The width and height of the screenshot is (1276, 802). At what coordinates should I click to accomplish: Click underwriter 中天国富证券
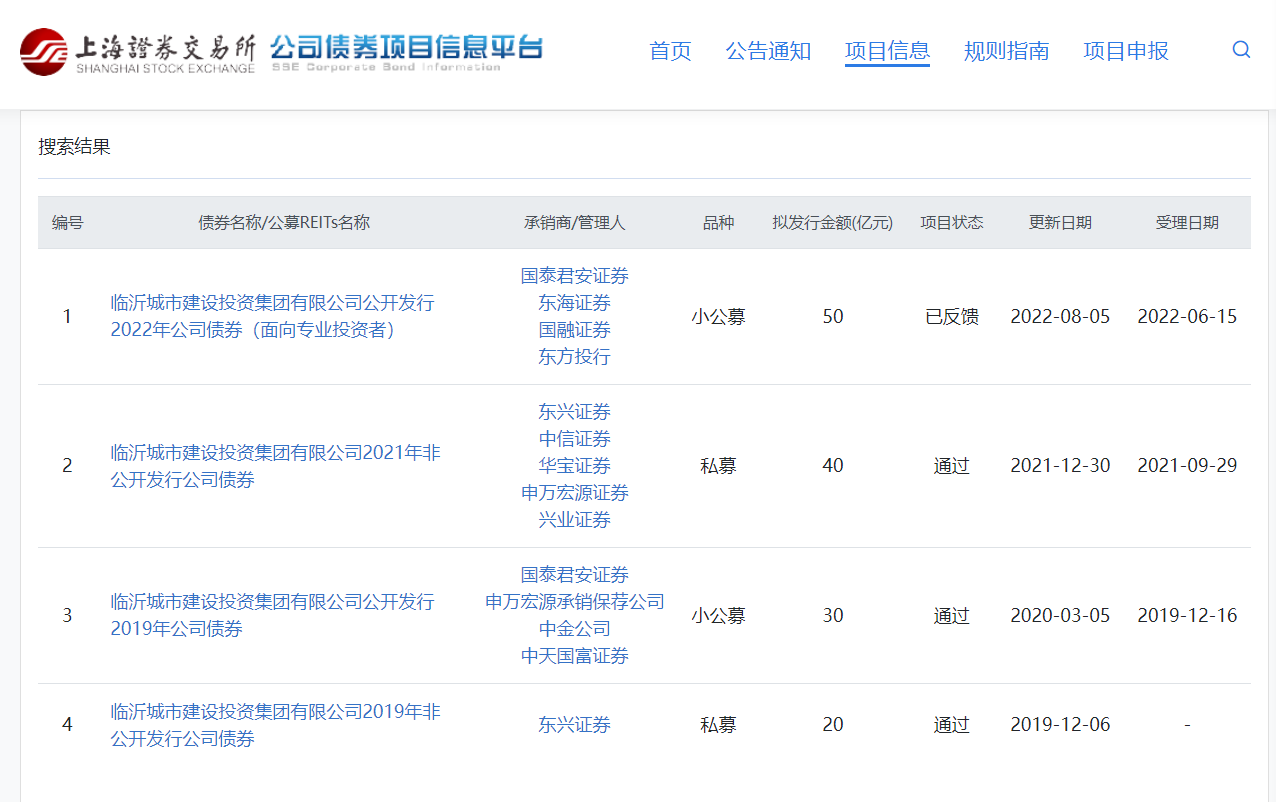click(x=574, y=656)
